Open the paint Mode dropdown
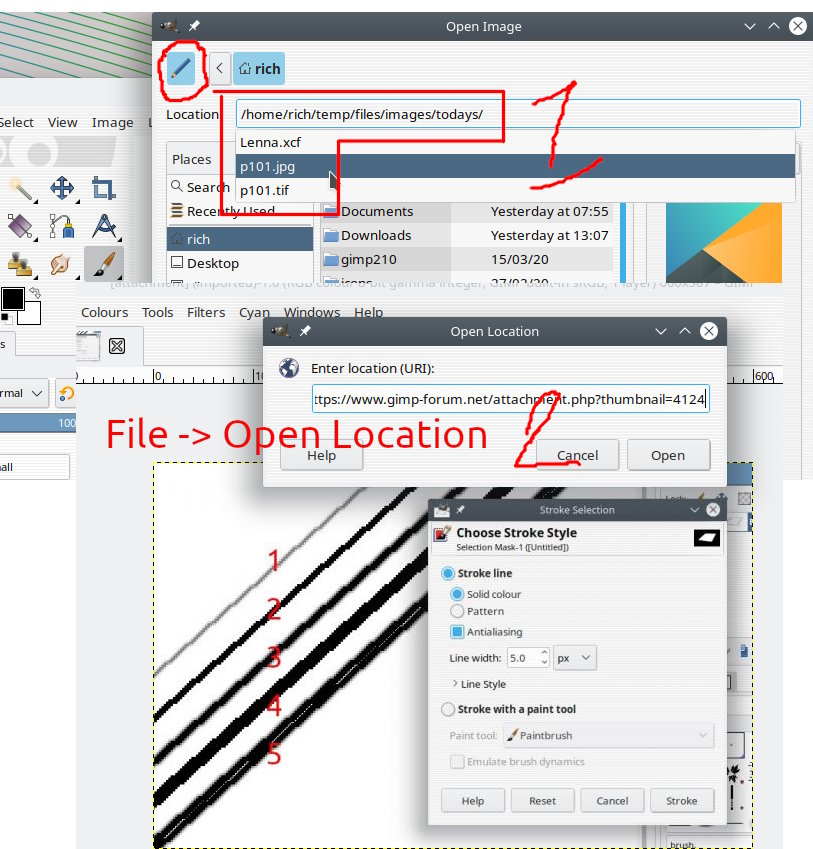This screenshot has width=813, height=849. [x=24, y=393]
